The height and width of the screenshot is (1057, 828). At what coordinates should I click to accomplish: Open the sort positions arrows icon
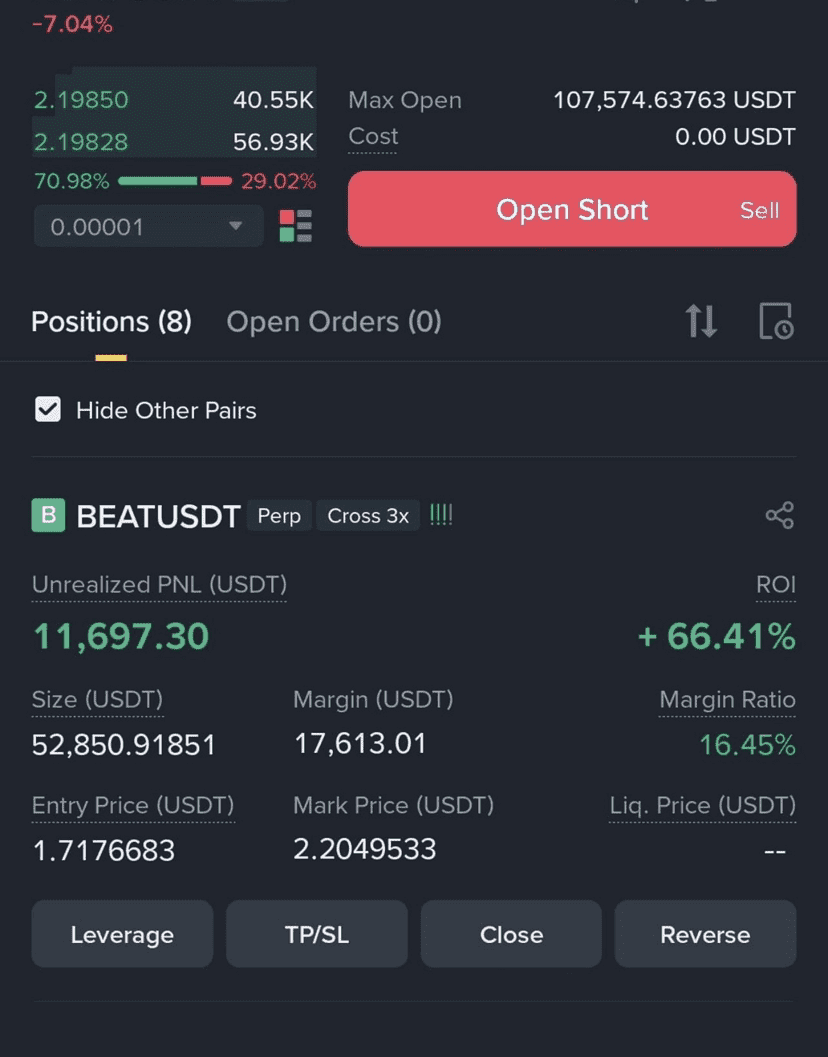pos(701,321)
